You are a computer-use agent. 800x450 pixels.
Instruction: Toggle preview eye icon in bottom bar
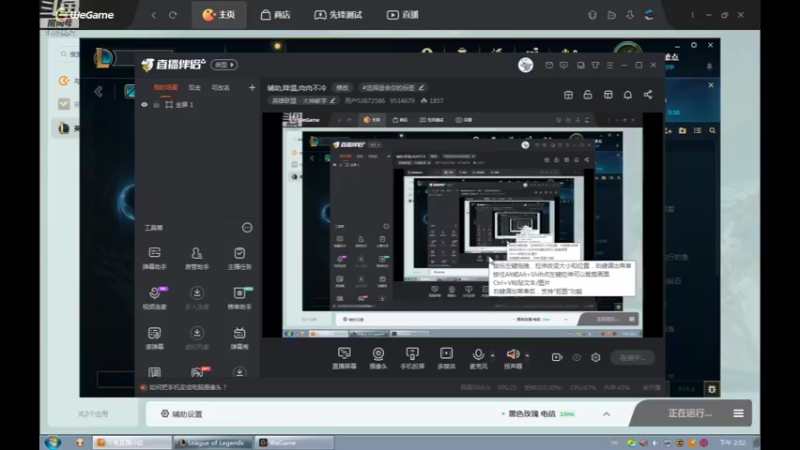pyautogui.click(x=577, y=357)
